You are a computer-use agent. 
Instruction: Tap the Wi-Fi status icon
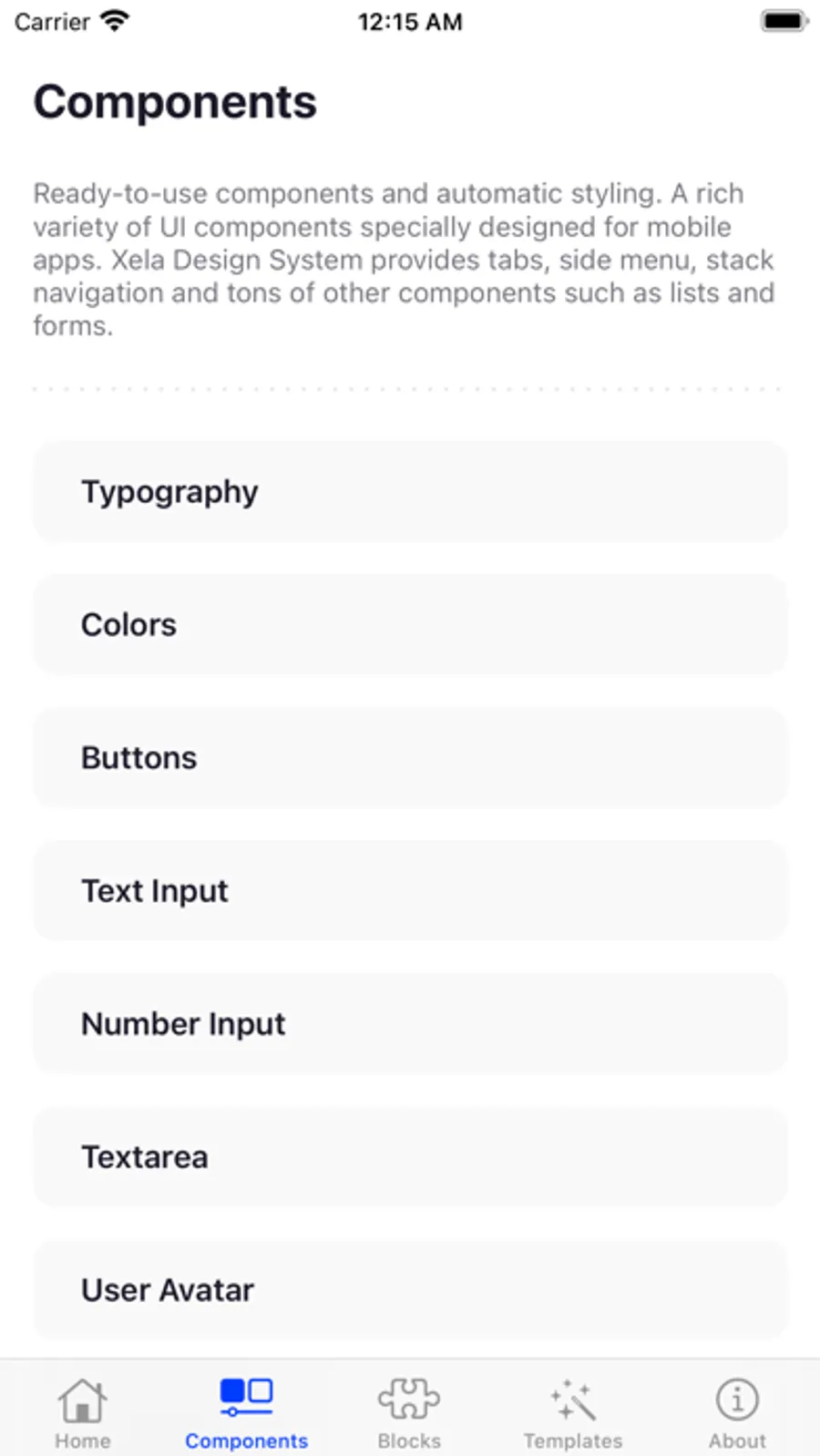(x=115, y=21)
